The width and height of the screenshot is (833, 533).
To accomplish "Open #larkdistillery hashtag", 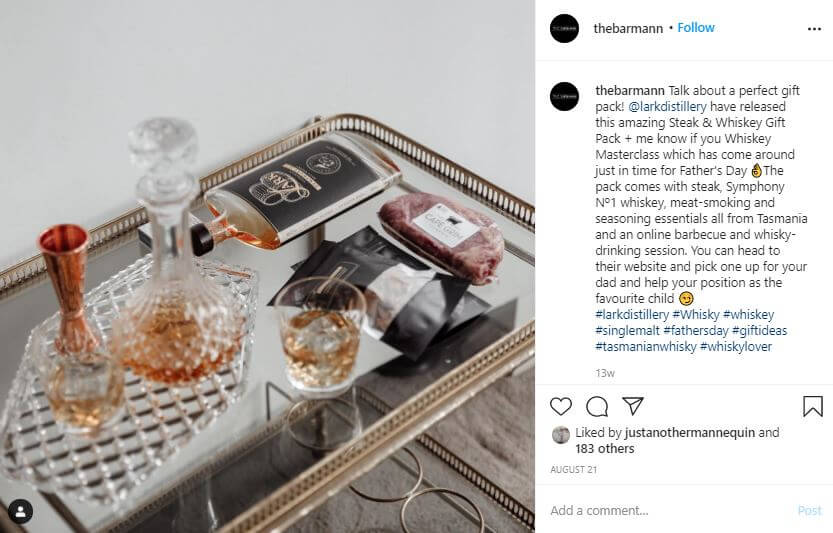I will click(x=632, y=314).
